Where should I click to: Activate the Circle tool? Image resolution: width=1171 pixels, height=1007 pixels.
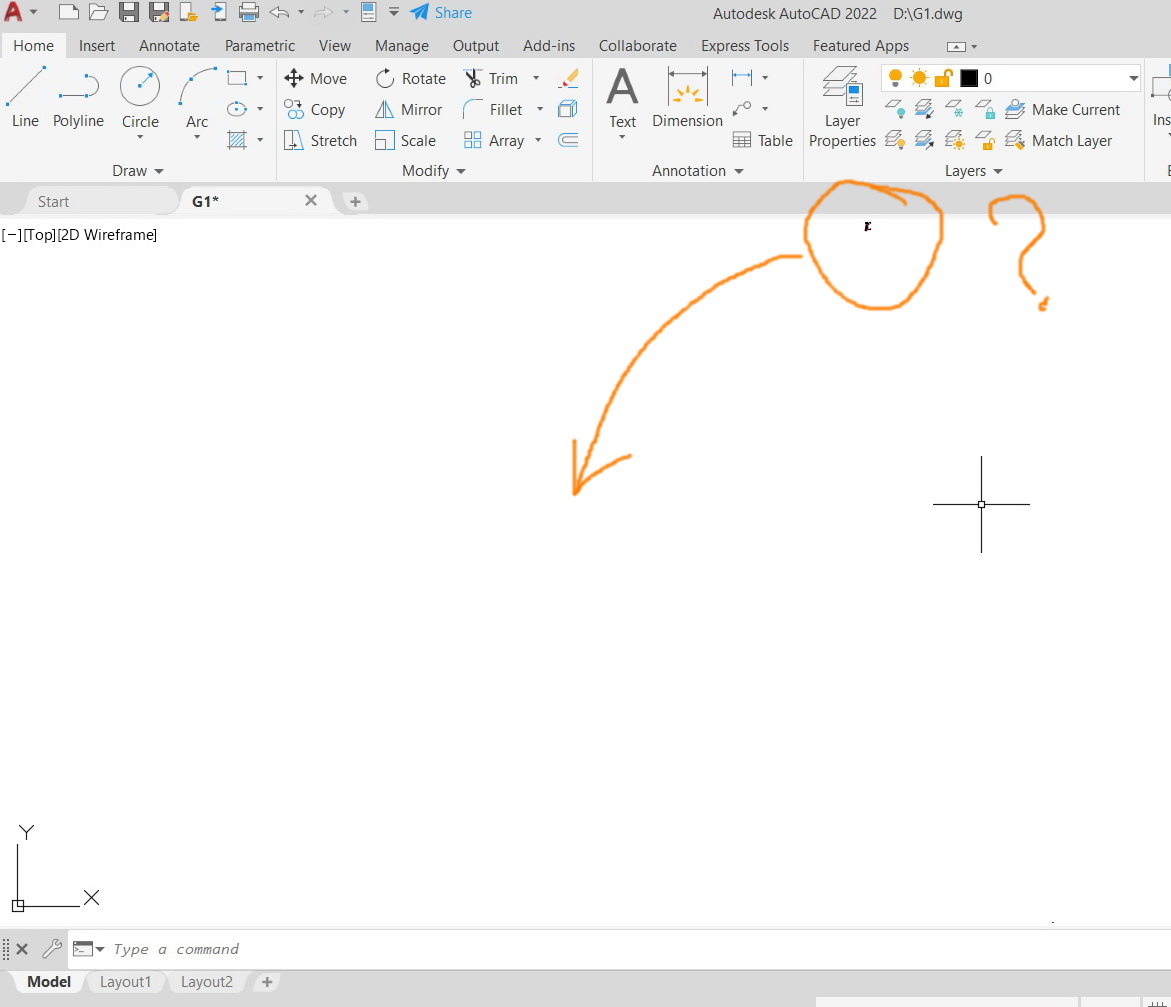click(139, 95)
